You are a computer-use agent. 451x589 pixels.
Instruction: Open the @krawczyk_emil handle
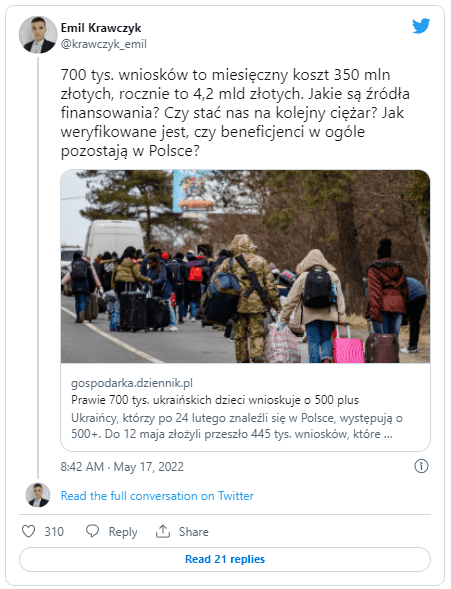(104, 44)
